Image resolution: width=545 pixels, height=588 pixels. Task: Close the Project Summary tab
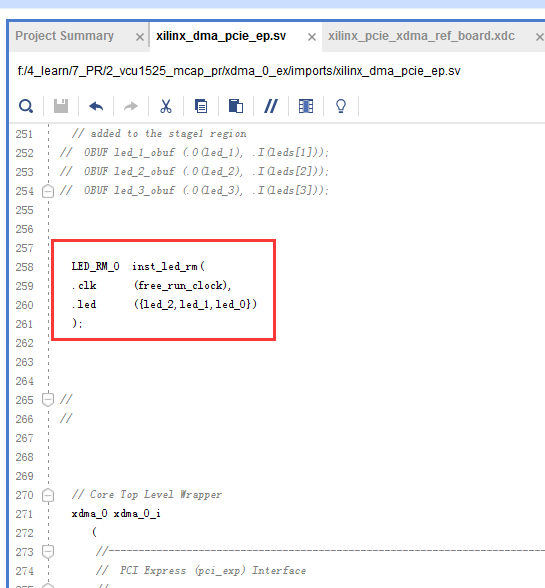pos(140,37)
